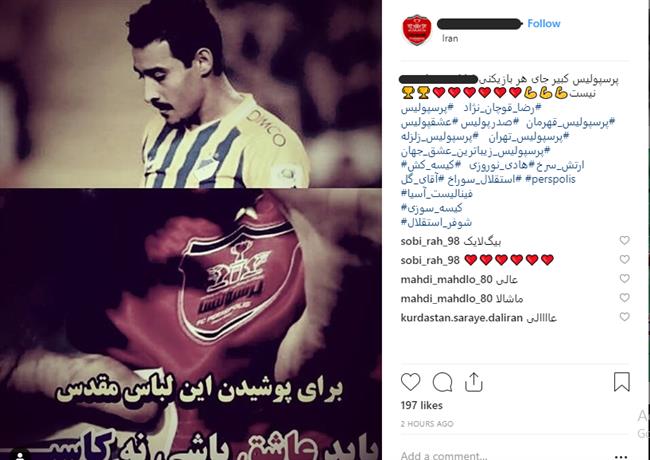Screen dimensions: 650x460
Task: Like the sobi_rah_98 red hearts comment
Action: point(624,259)
